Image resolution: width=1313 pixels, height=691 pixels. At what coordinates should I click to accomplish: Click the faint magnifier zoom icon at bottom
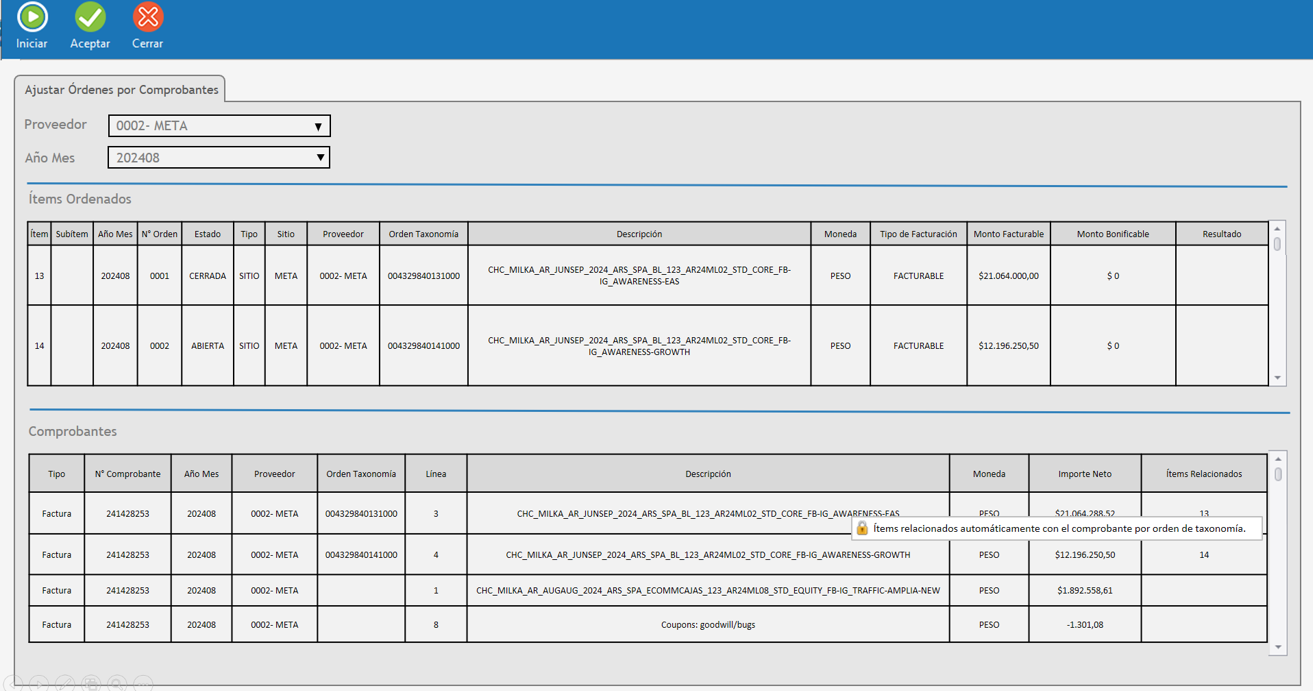click(x=118, y=684)
